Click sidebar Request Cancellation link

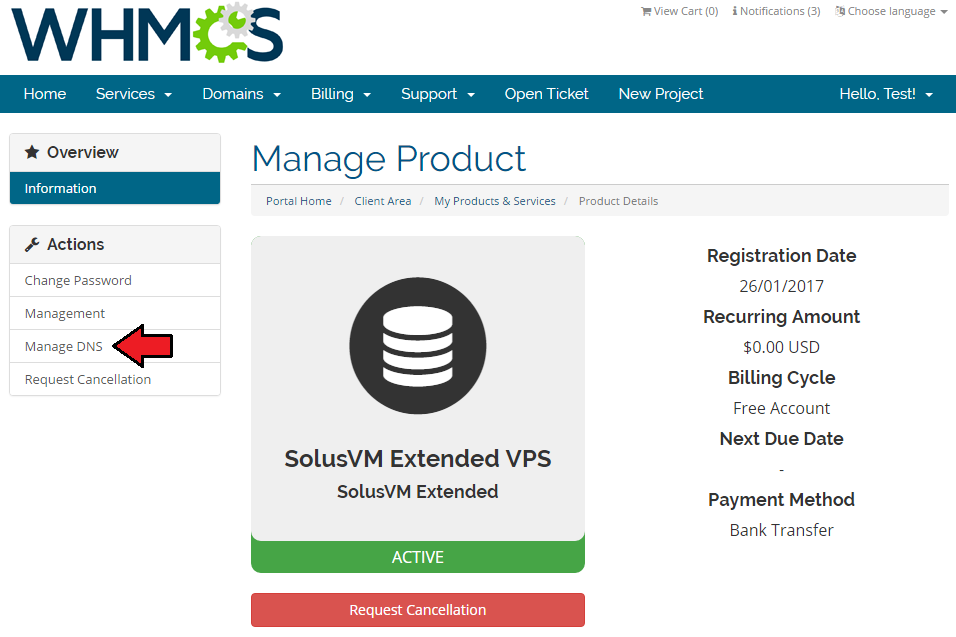point(115,379)
